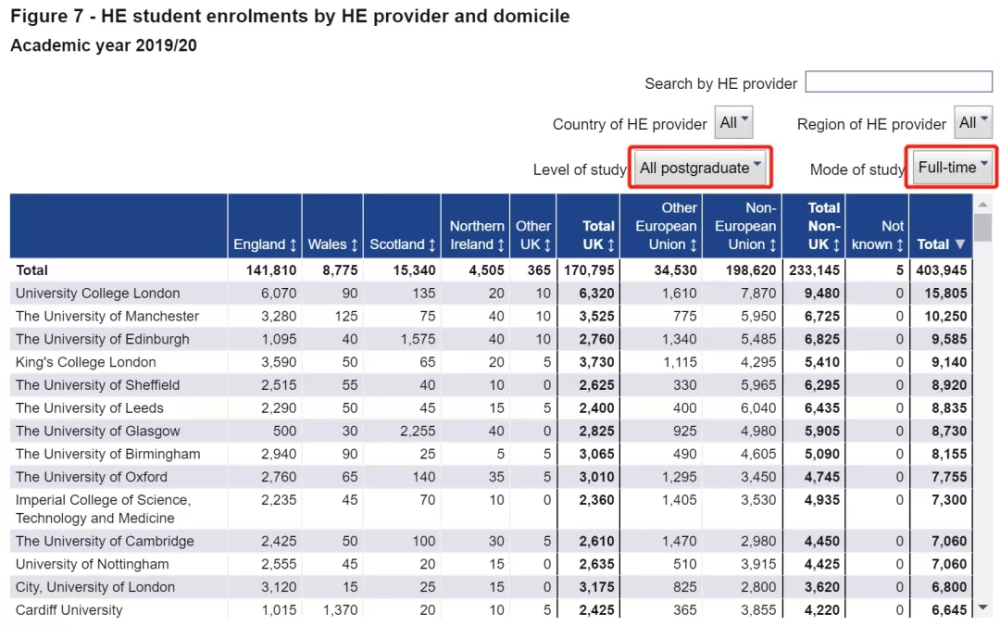Viewport: 1000px width, 626px height.
Task: Click Manchester total value 10,250
Action: (x=946, y=316)
